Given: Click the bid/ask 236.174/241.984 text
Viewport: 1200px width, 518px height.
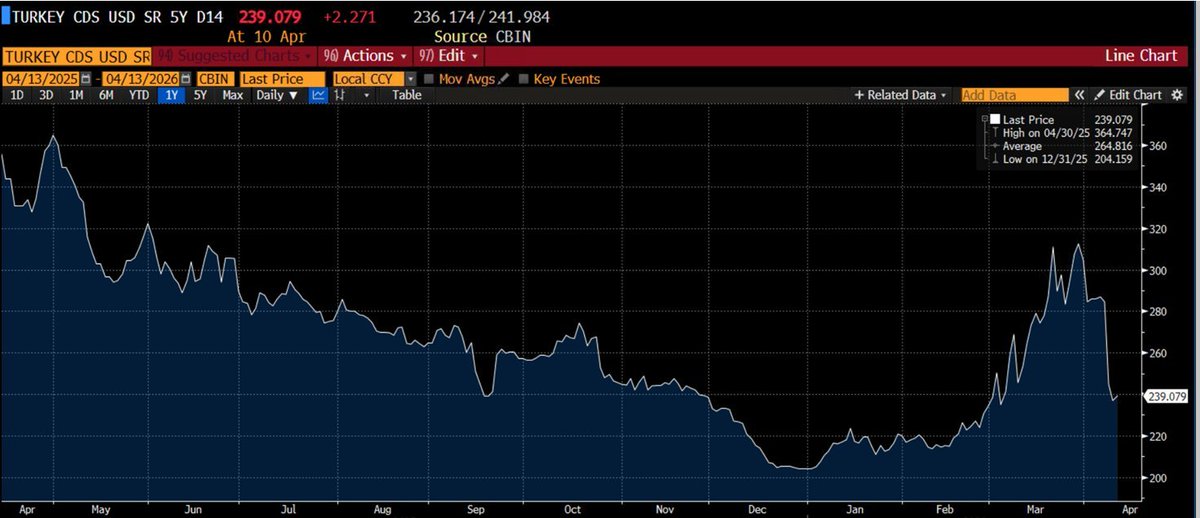Looking at the screenshot, I should 481,17.
